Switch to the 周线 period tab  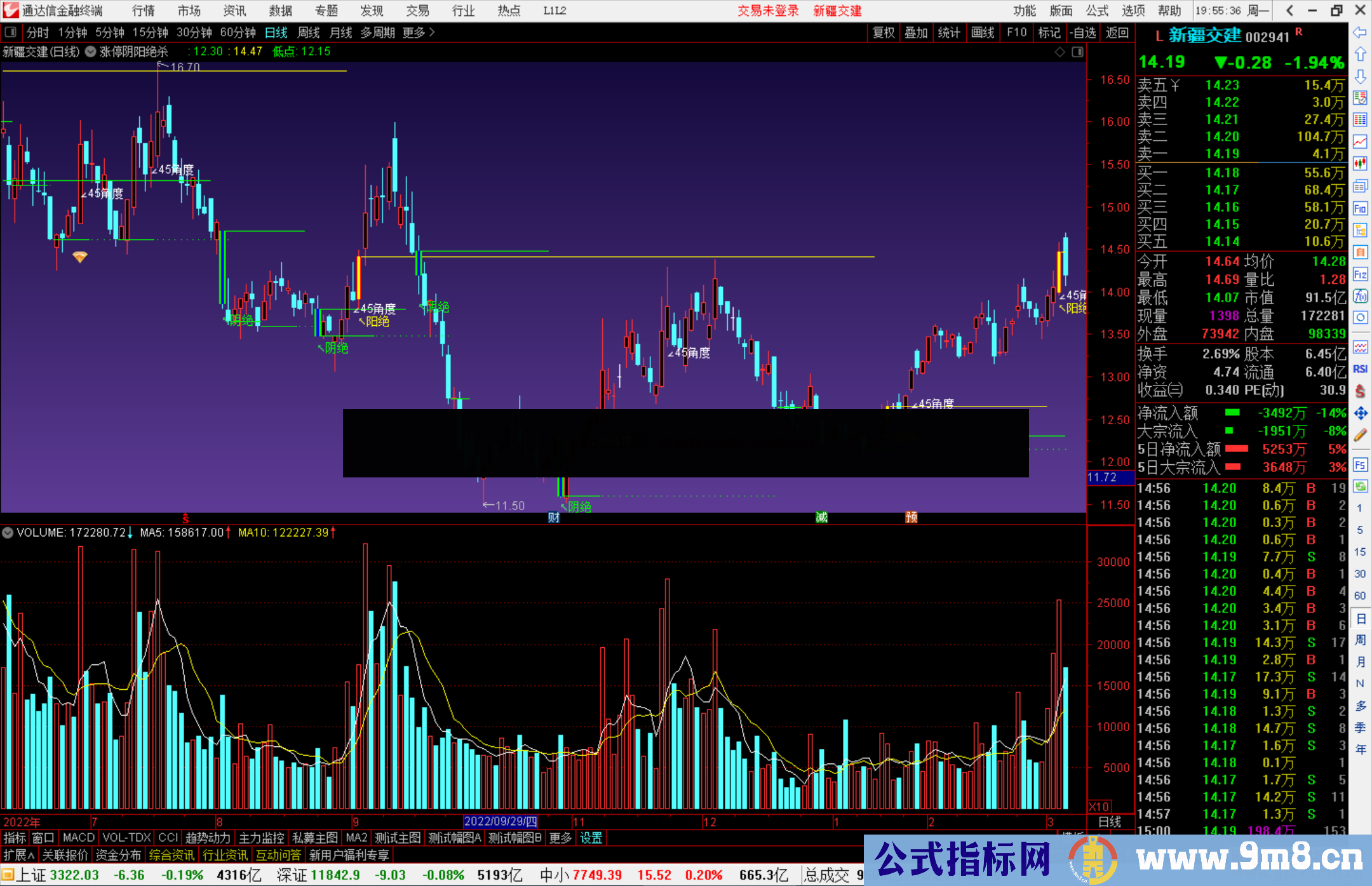[309, 32]
